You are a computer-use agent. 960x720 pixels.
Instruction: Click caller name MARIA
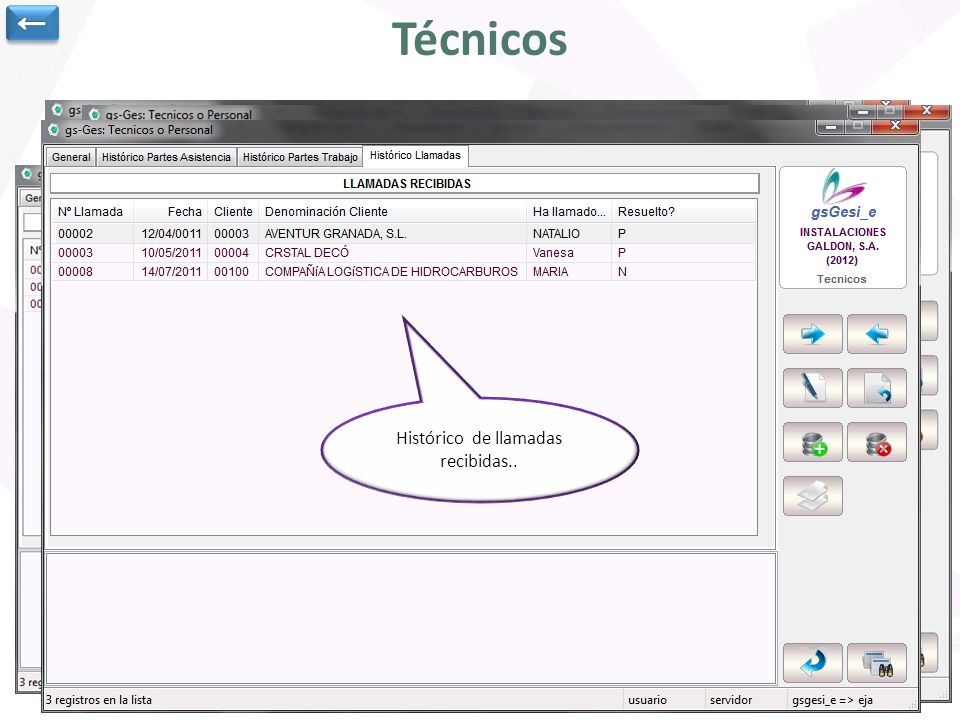tap(550, 272)
